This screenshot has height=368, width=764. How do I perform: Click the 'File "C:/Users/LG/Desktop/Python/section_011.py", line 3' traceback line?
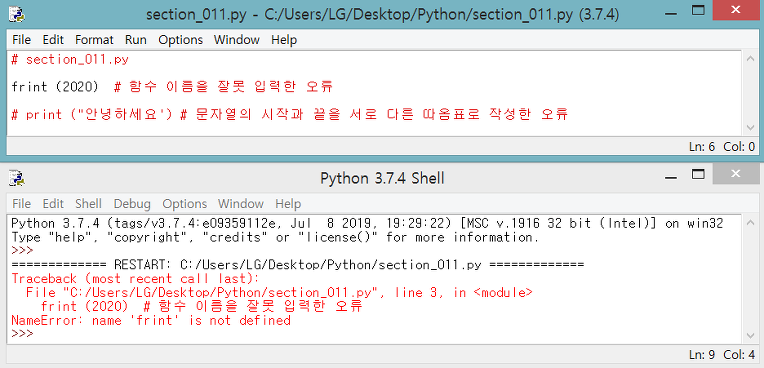[x=279, y=293]
